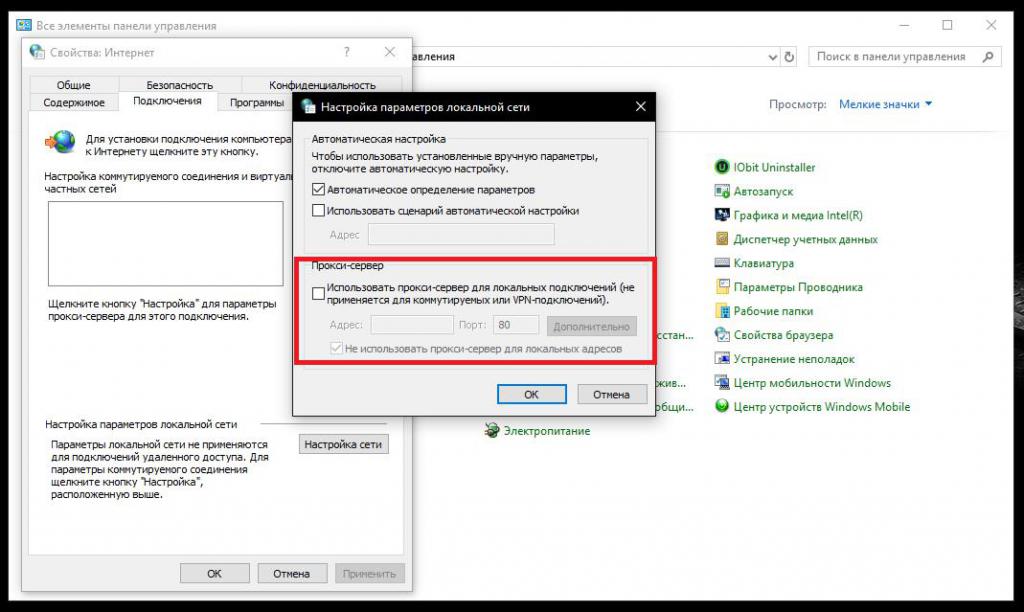Image resolution: width=1024 pixels, height=612 pixels.
Task: Click the refresh icon beside the address bar
Action: click(x=789, y=57)
